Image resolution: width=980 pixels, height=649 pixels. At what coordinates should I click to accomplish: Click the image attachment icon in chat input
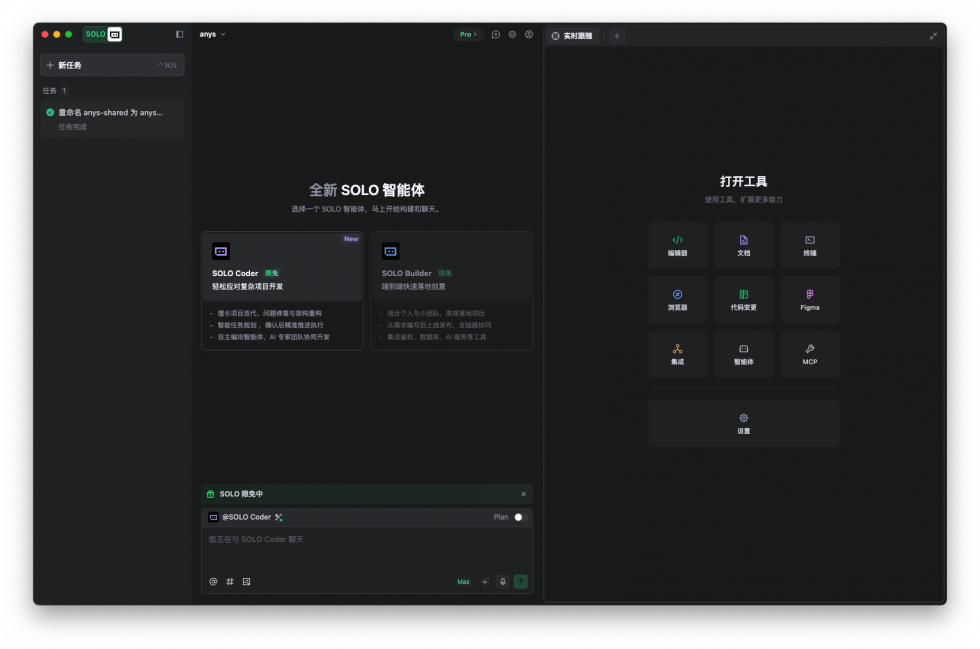[x=246, y=581]
